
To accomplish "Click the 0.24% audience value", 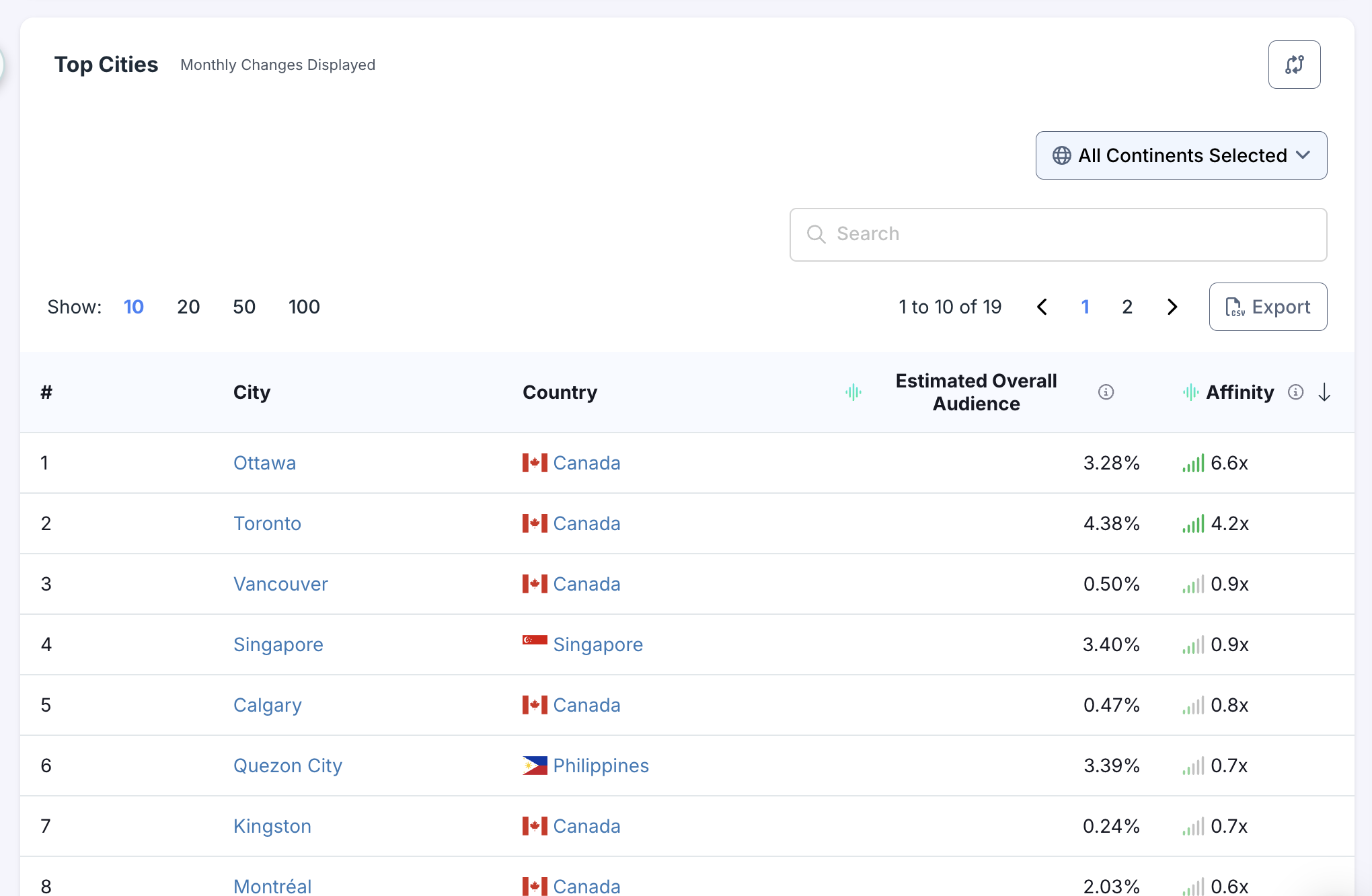I will pos(1111,826).
